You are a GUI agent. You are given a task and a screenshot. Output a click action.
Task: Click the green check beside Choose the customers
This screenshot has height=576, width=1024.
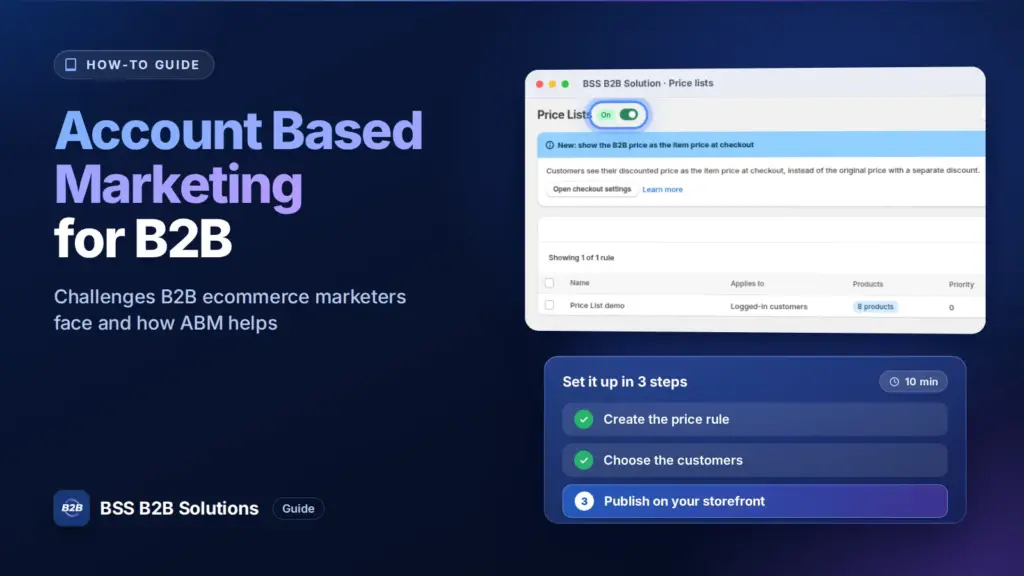[x=584, y=460]
